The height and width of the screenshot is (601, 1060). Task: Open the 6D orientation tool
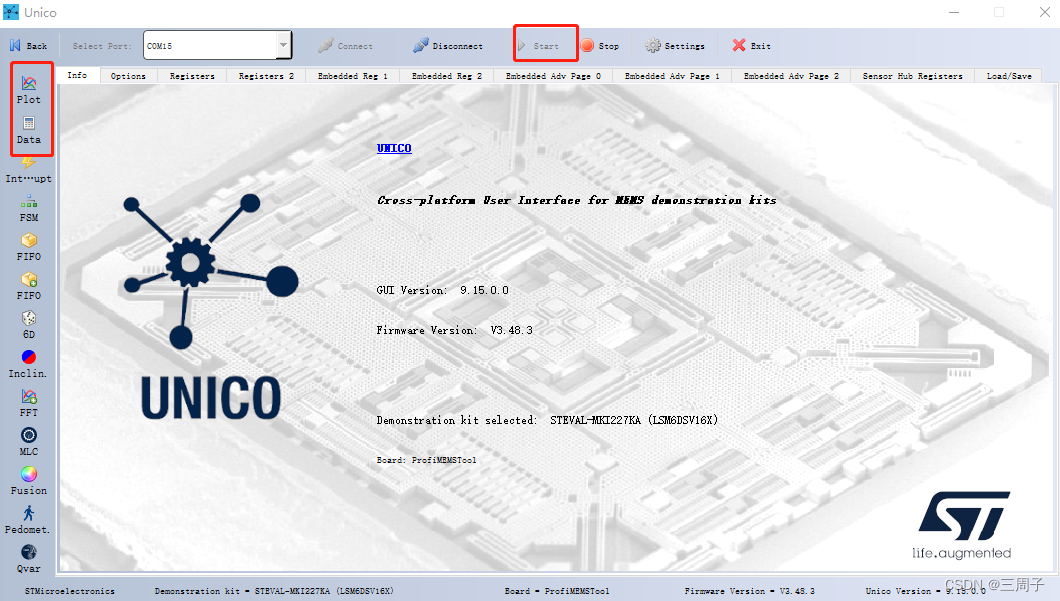[28, 325]
